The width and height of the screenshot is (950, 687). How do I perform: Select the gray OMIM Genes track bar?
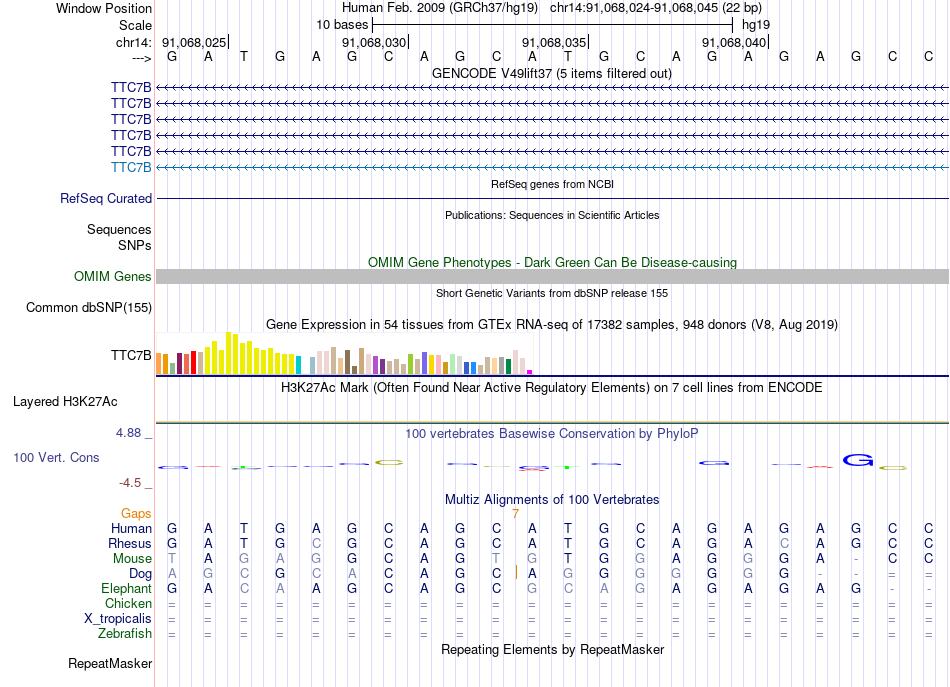(552, 276)
